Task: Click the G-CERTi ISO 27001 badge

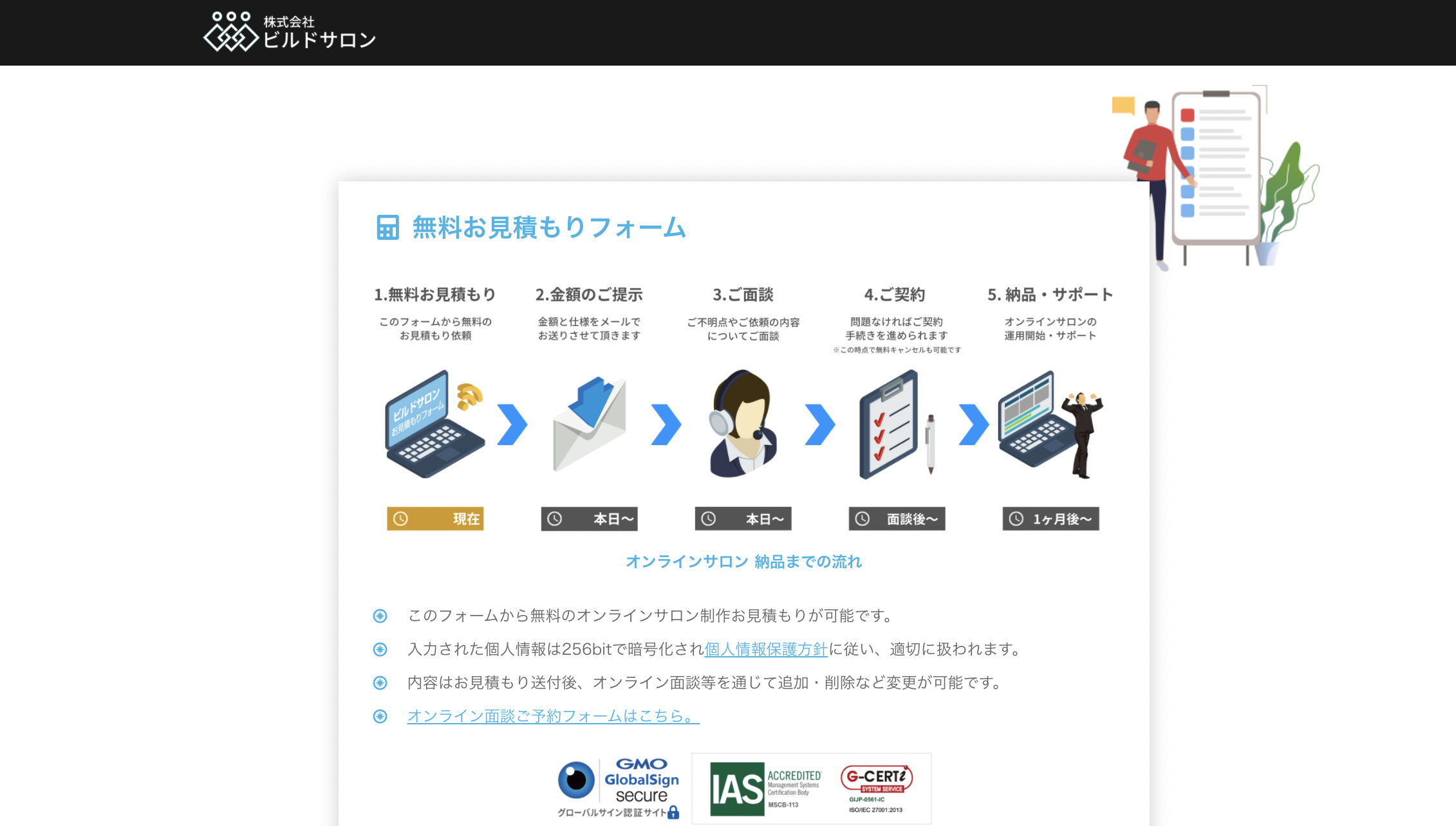Action: pyautogui.click(x=876, y=789)
